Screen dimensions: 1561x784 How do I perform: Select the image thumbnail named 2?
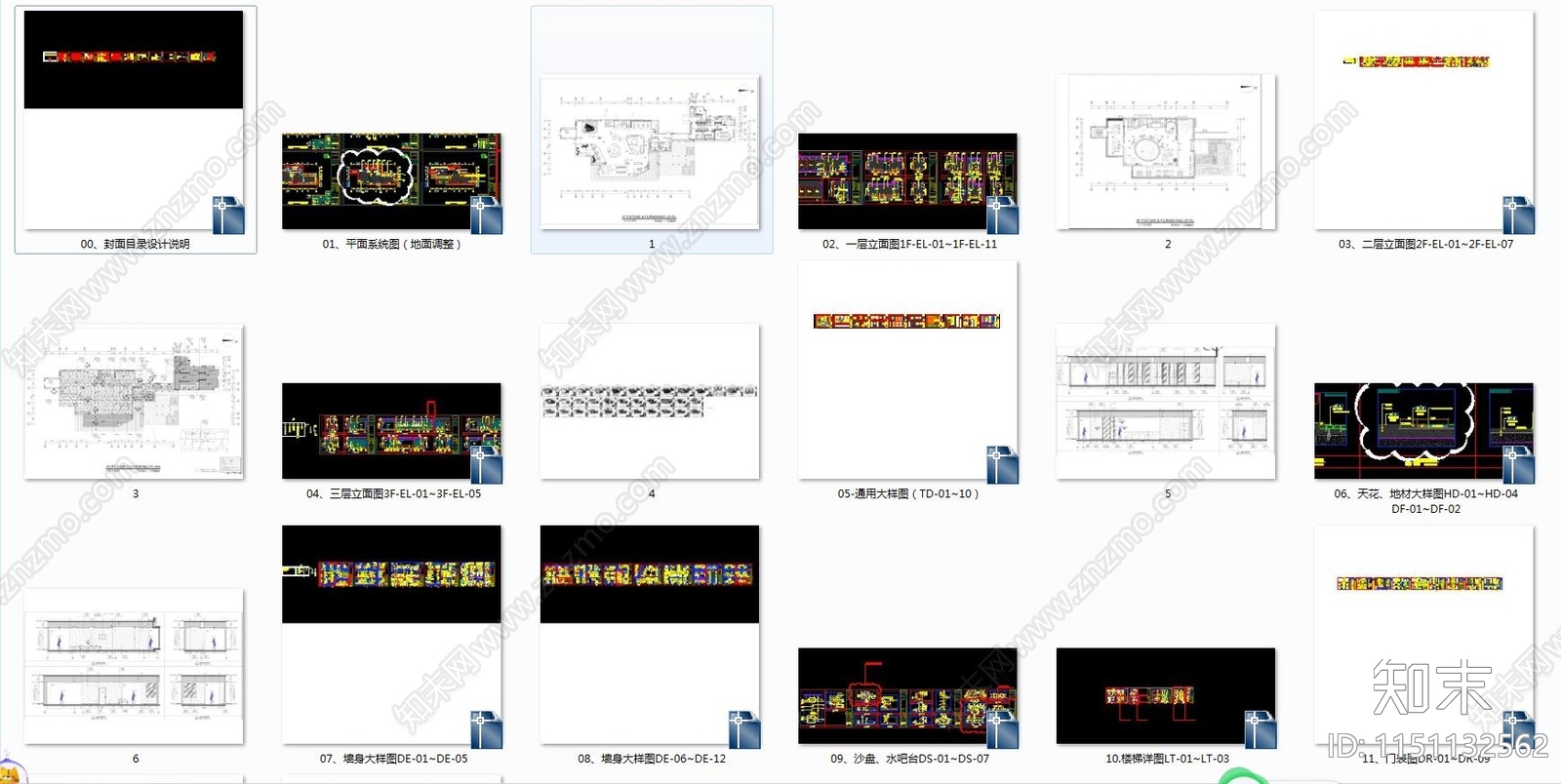[x=1166, y=152]
